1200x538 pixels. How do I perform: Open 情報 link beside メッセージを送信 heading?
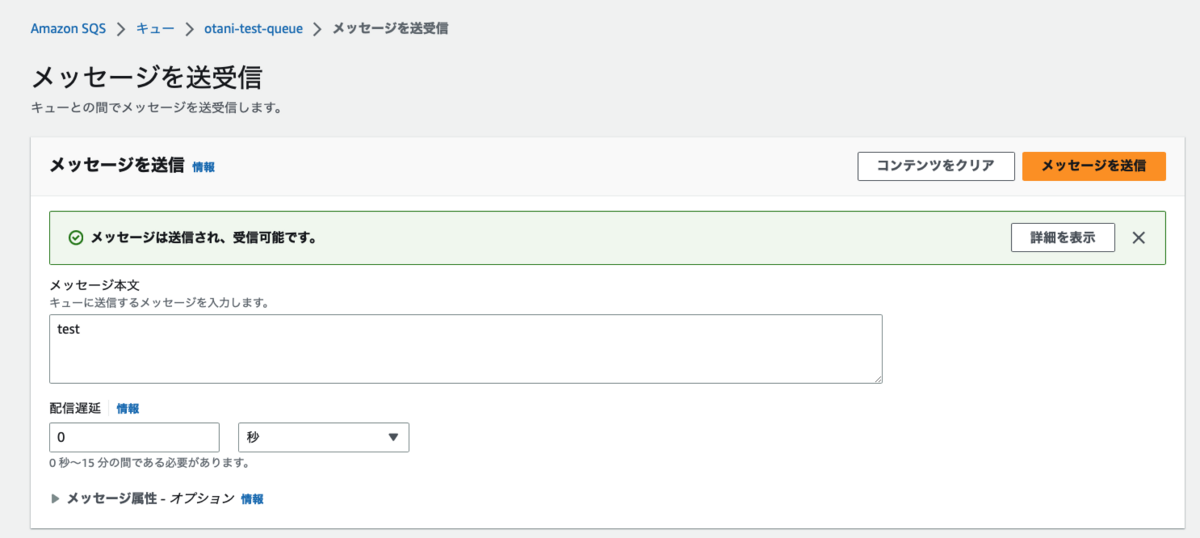click(x=203, y=167)
